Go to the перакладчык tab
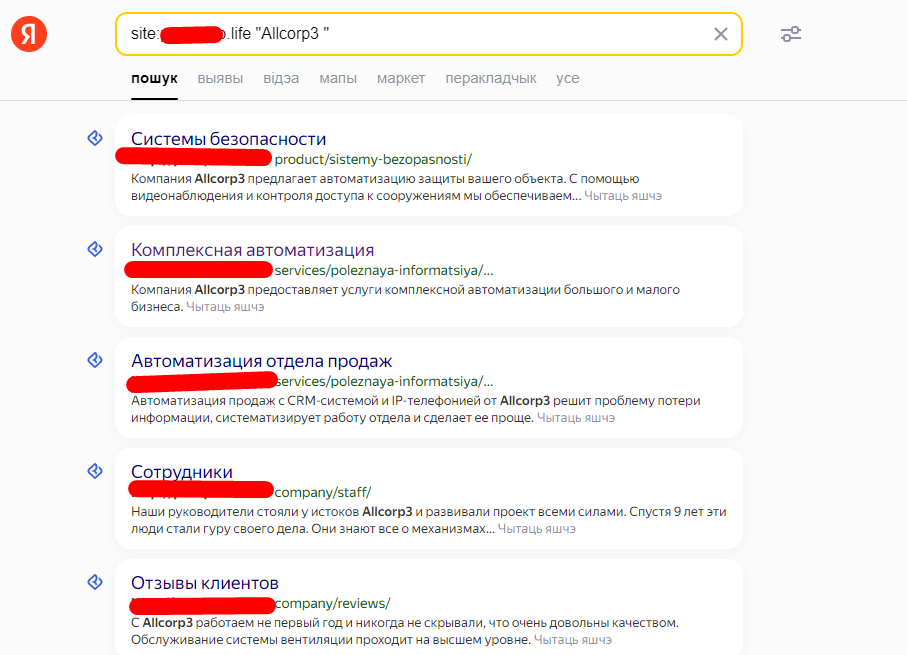Screen dimensions: 907x655 pyautogui.click(x=491, y=78)
